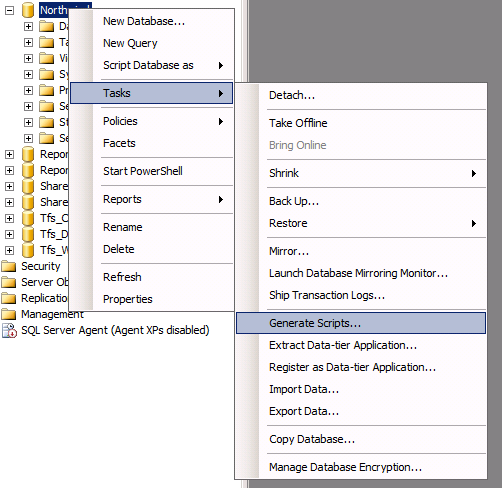
Task: Select SQL Server Agent (Agent XPs disabled) label
Action: [115, 330]
